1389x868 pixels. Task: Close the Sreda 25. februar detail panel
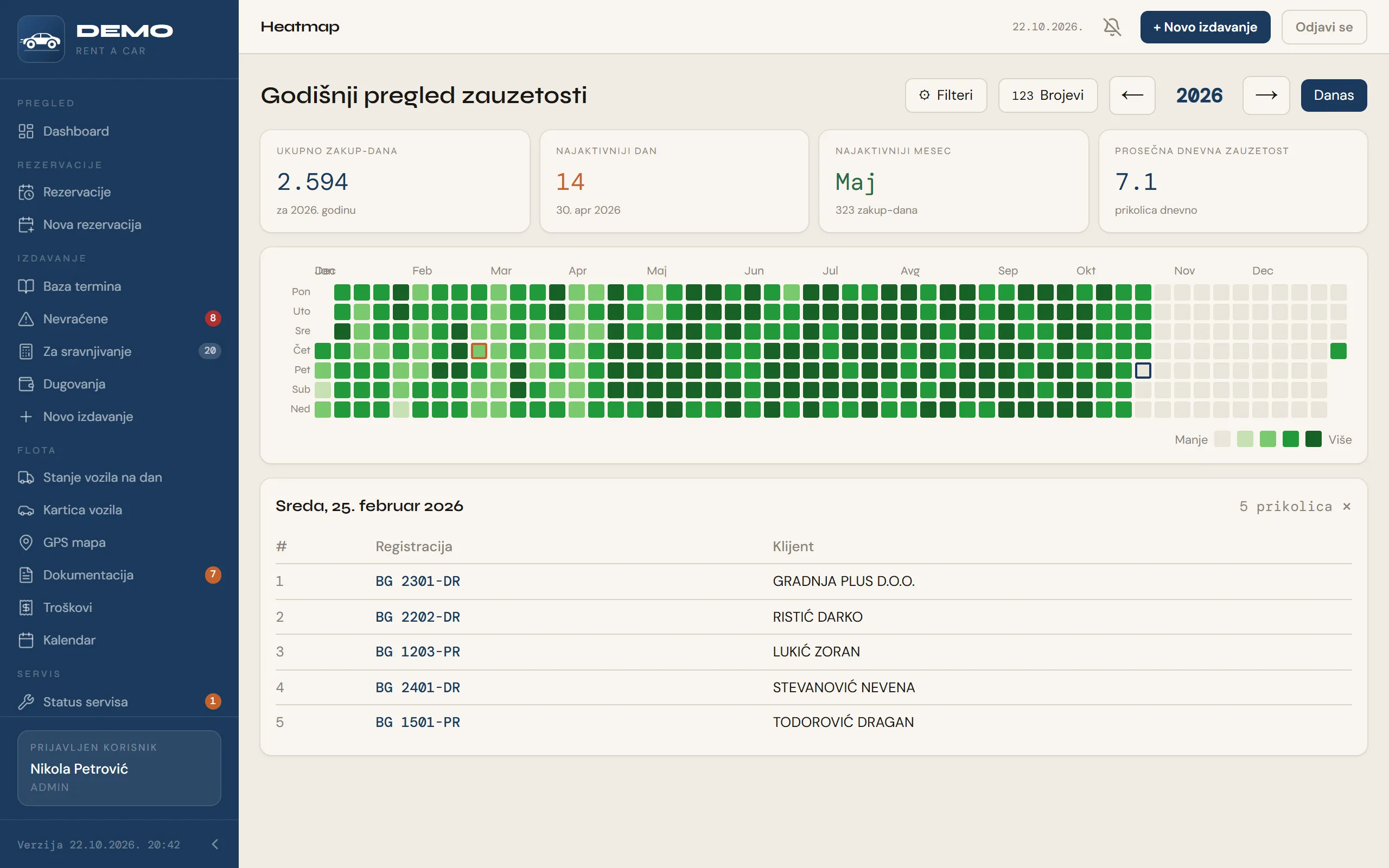tap(1347, 506)
